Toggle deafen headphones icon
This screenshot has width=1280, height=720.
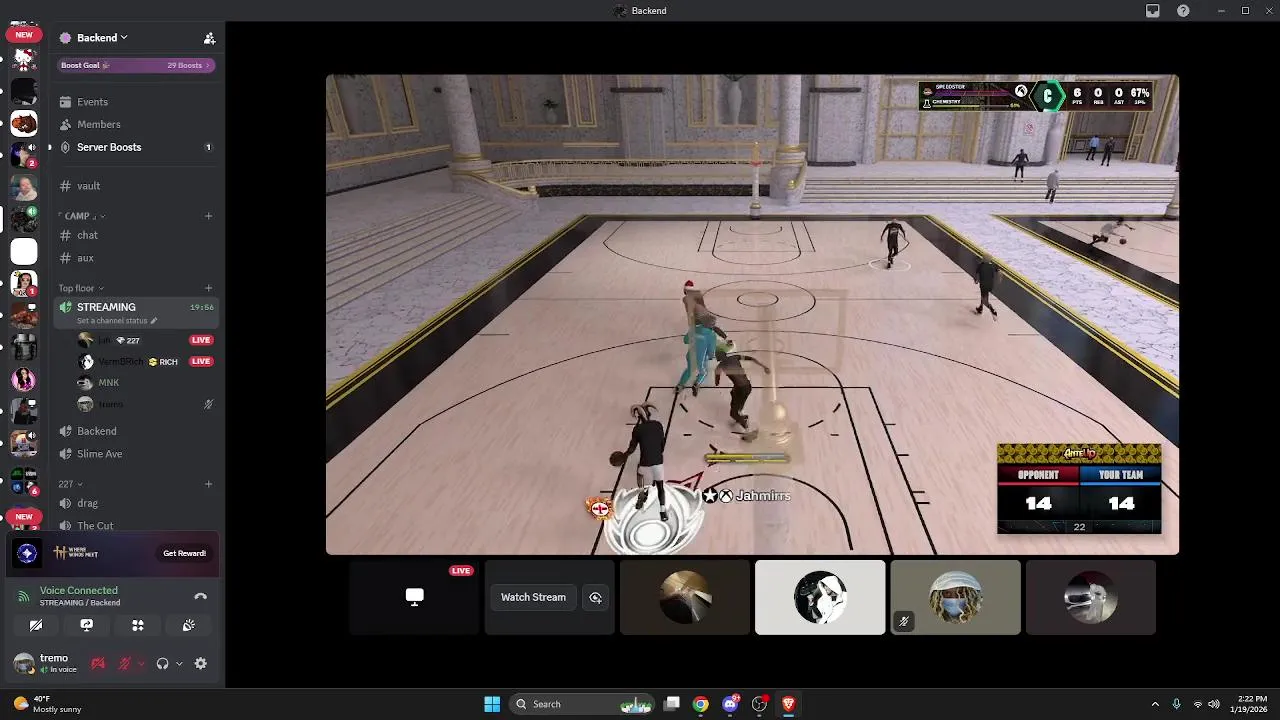coord(162,663)
